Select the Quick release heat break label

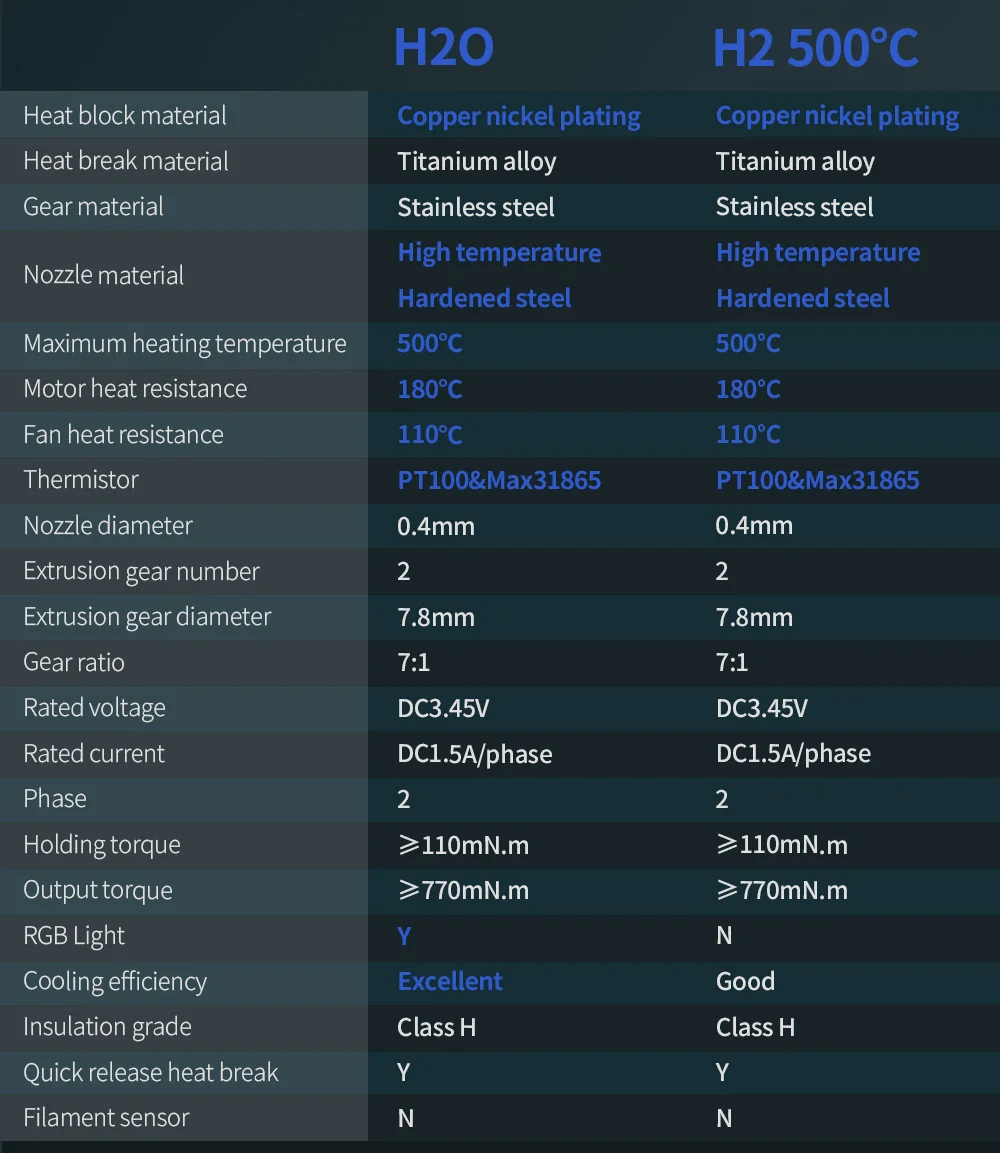151,1072
